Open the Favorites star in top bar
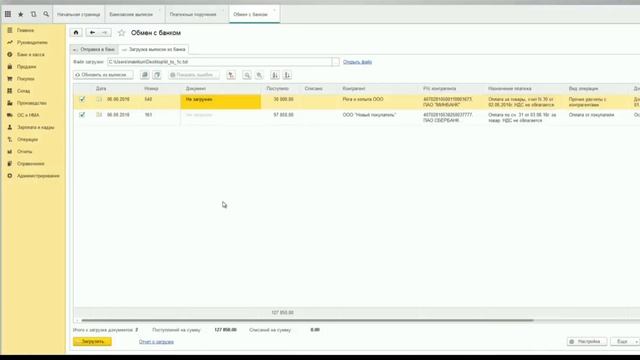 click(x=20, y=14)
